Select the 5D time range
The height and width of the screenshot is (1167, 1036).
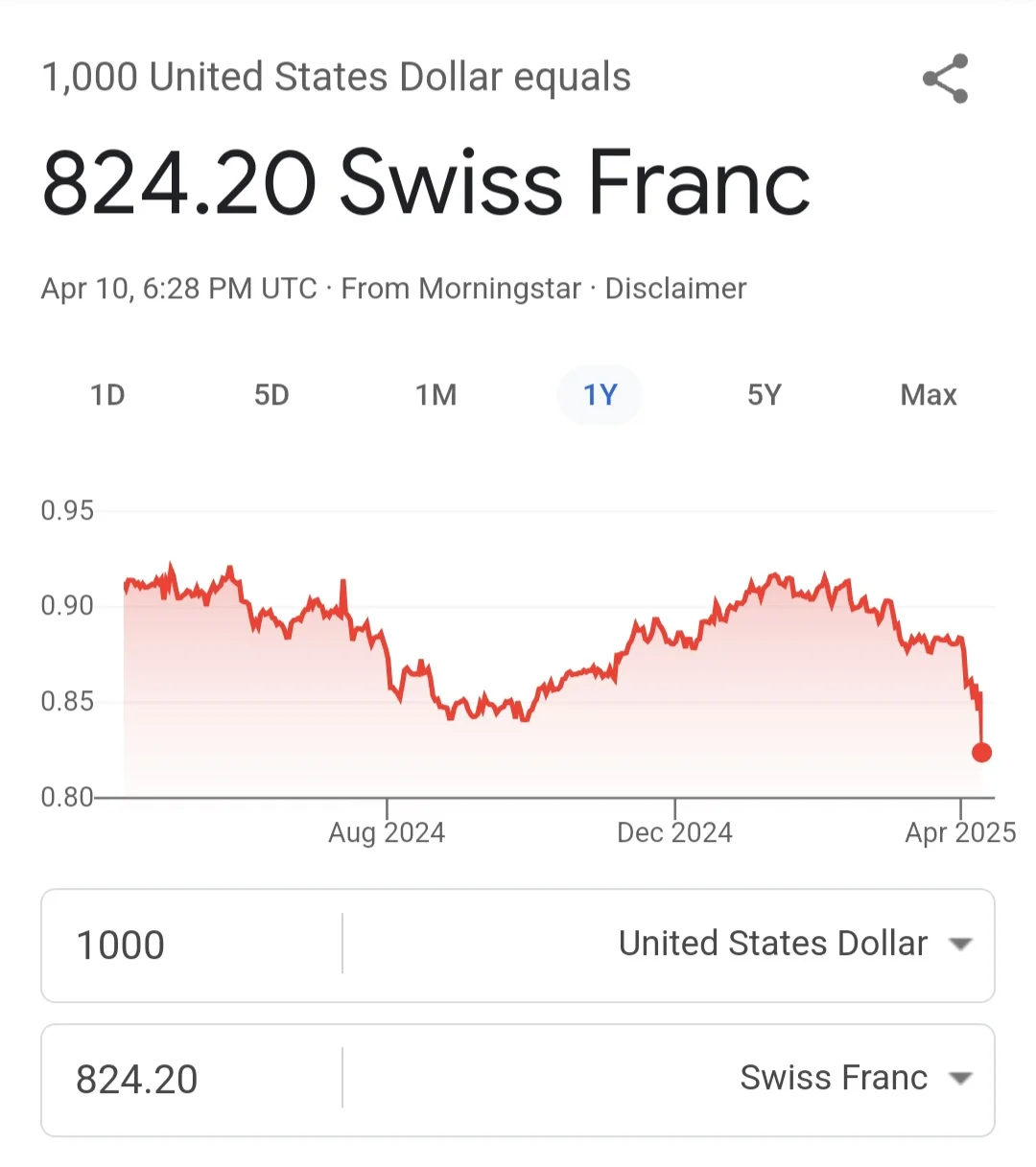[x=271, y=395]
